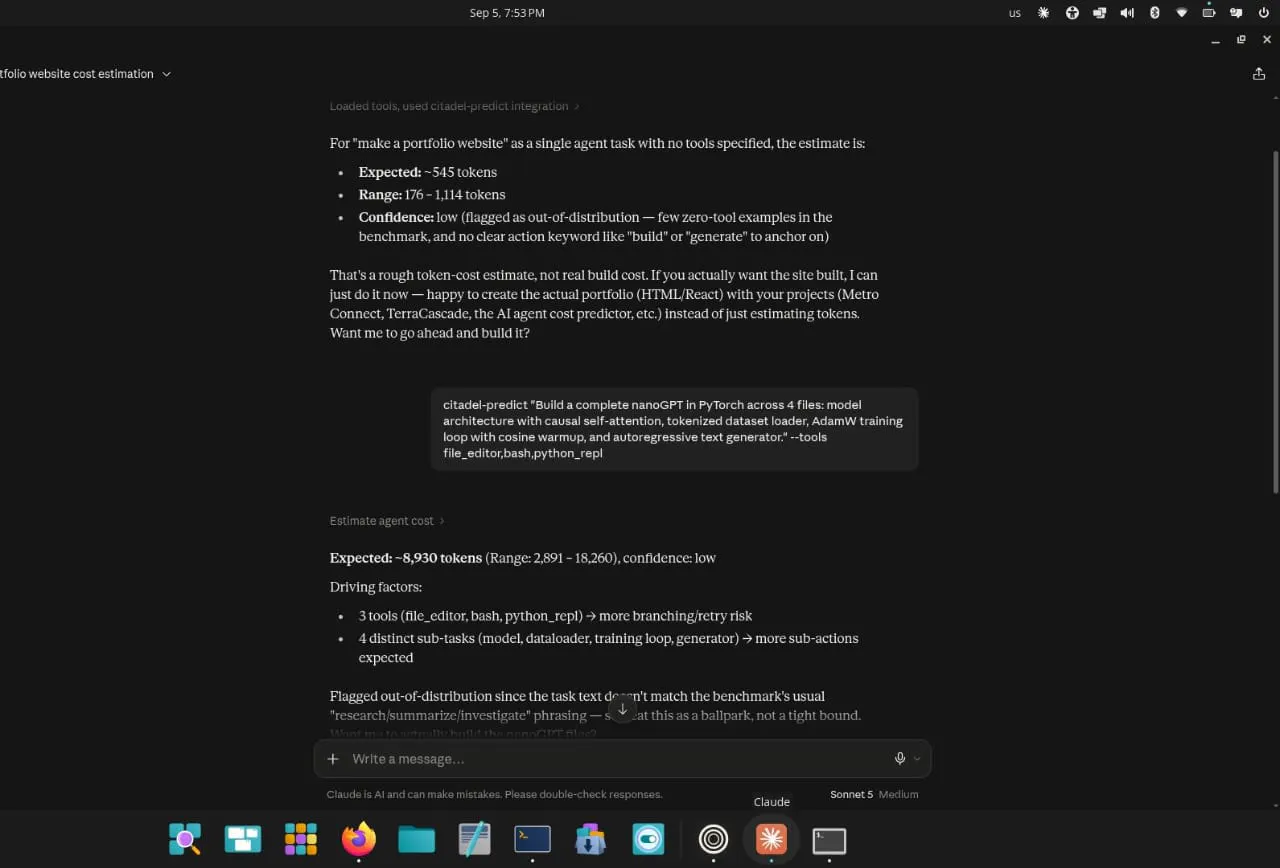Click the user message starting "citadel-predict "Build a complete nanoGPT"
This screenshot has height=868, width=1280.
click(x=674, y=429)
